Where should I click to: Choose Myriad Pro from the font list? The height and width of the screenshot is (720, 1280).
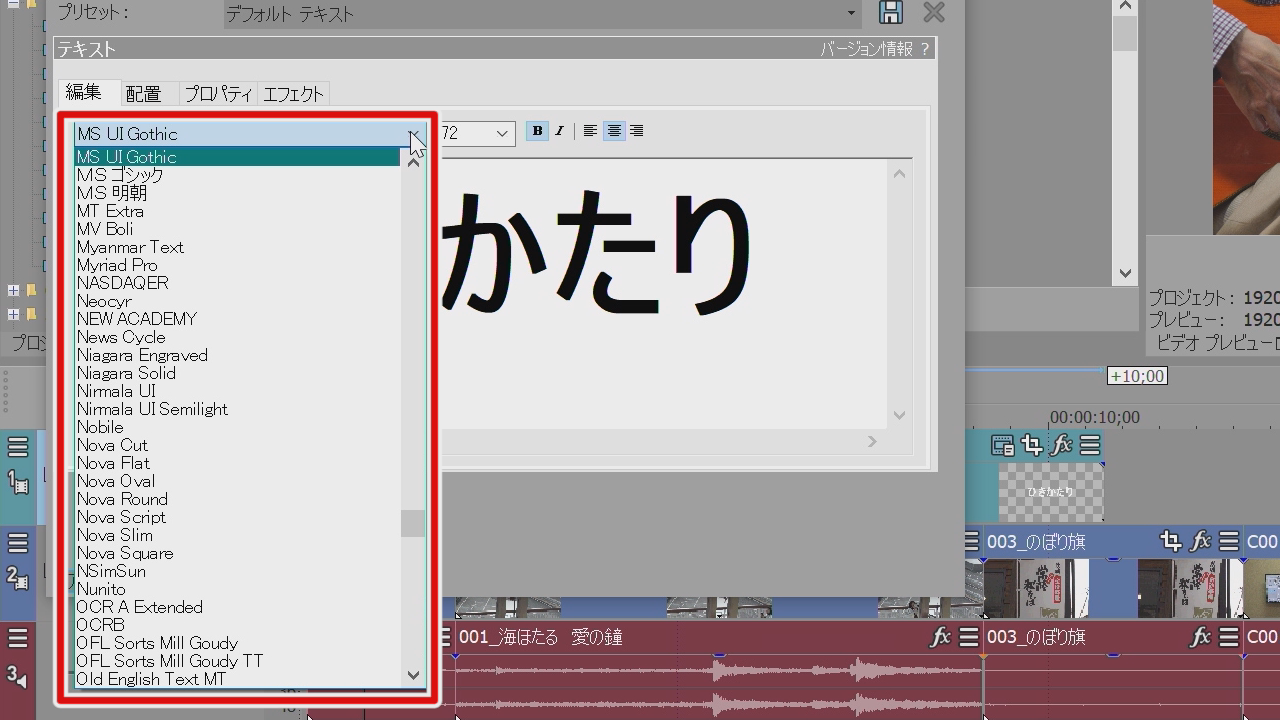(x=117, y=265)
